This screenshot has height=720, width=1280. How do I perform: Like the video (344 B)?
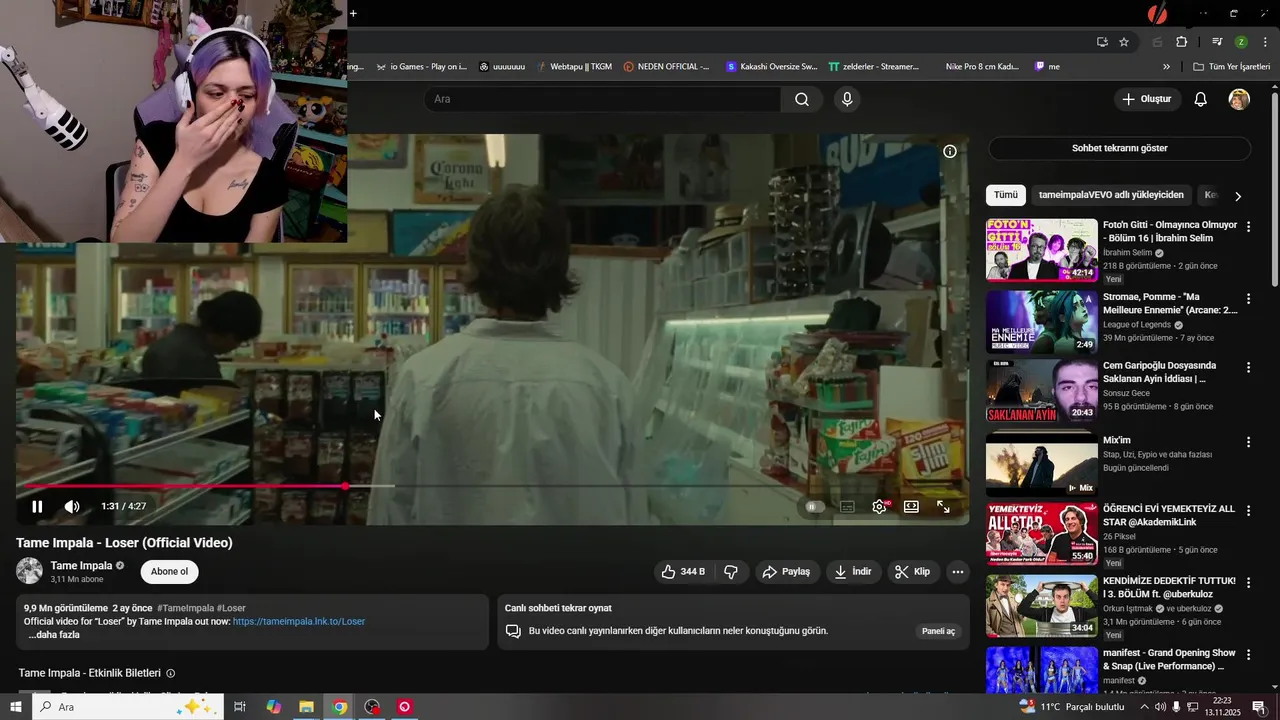click(x=683, y=572)
